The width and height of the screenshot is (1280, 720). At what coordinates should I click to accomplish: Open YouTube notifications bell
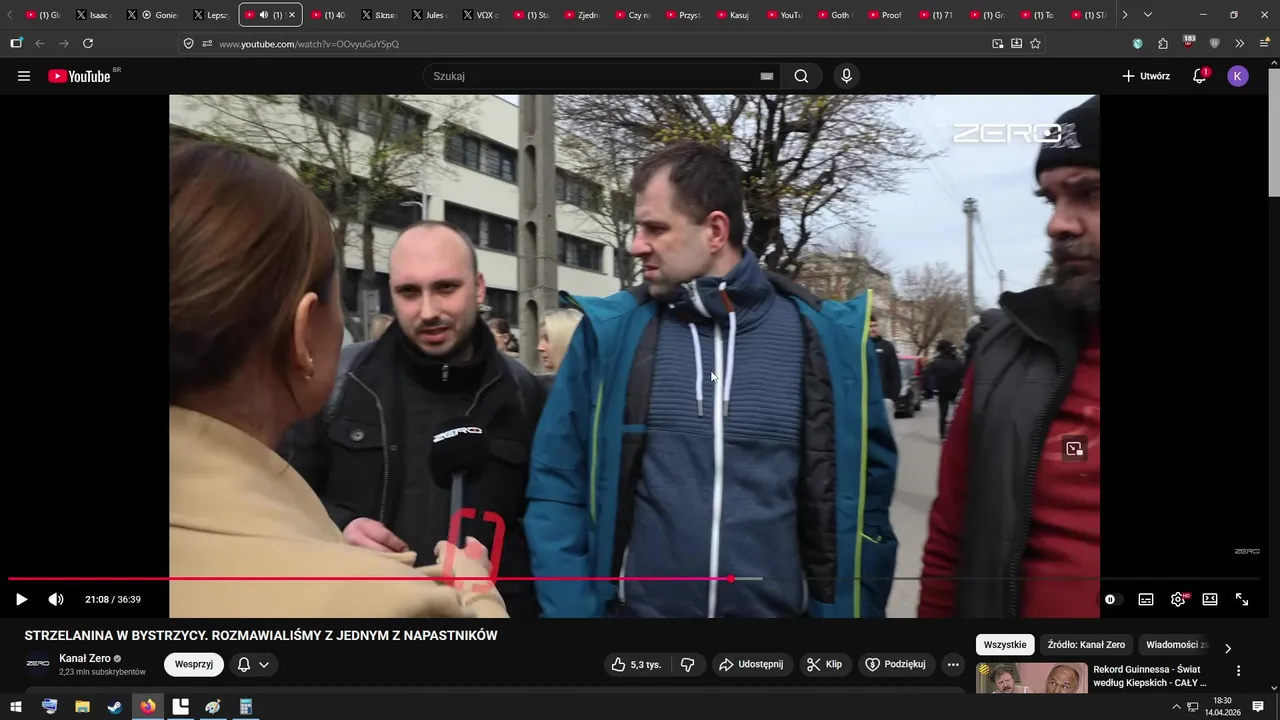click(1200, 76)
